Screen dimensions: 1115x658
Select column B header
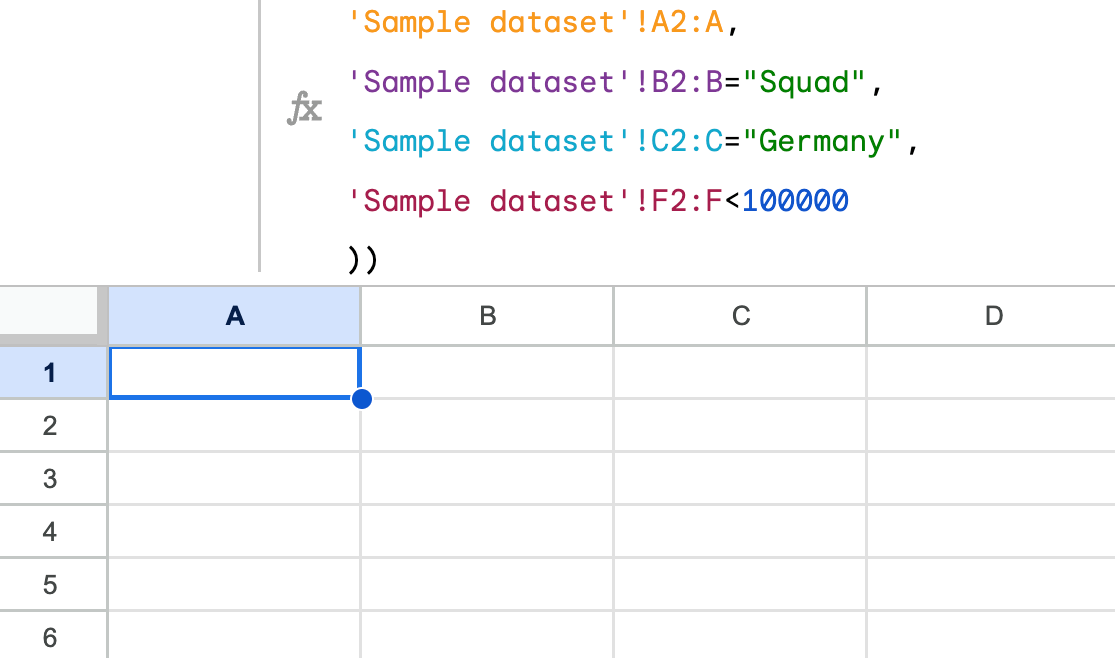(x=487, y=316)
